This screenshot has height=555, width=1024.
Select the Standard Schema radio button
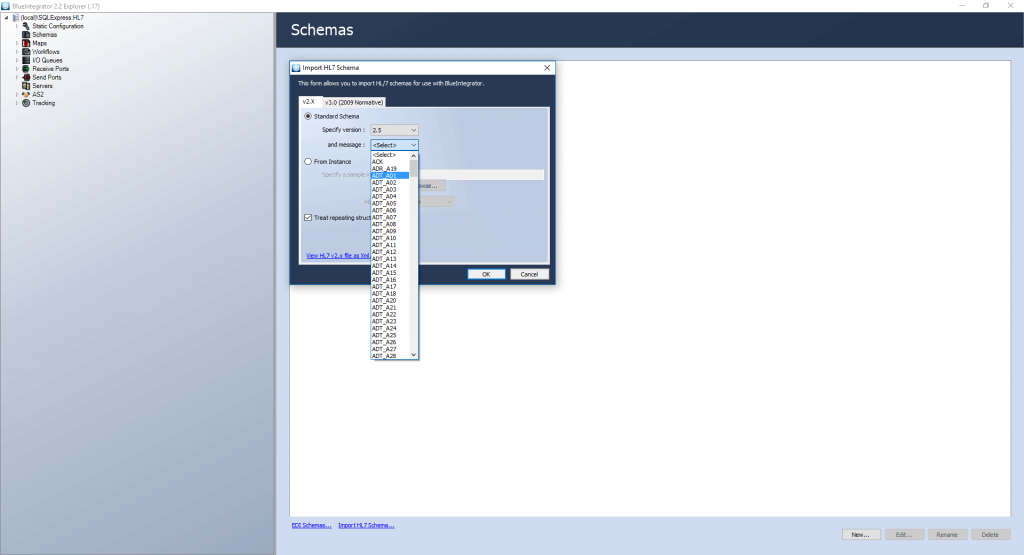pyautogui.click(x=308, y=116)
